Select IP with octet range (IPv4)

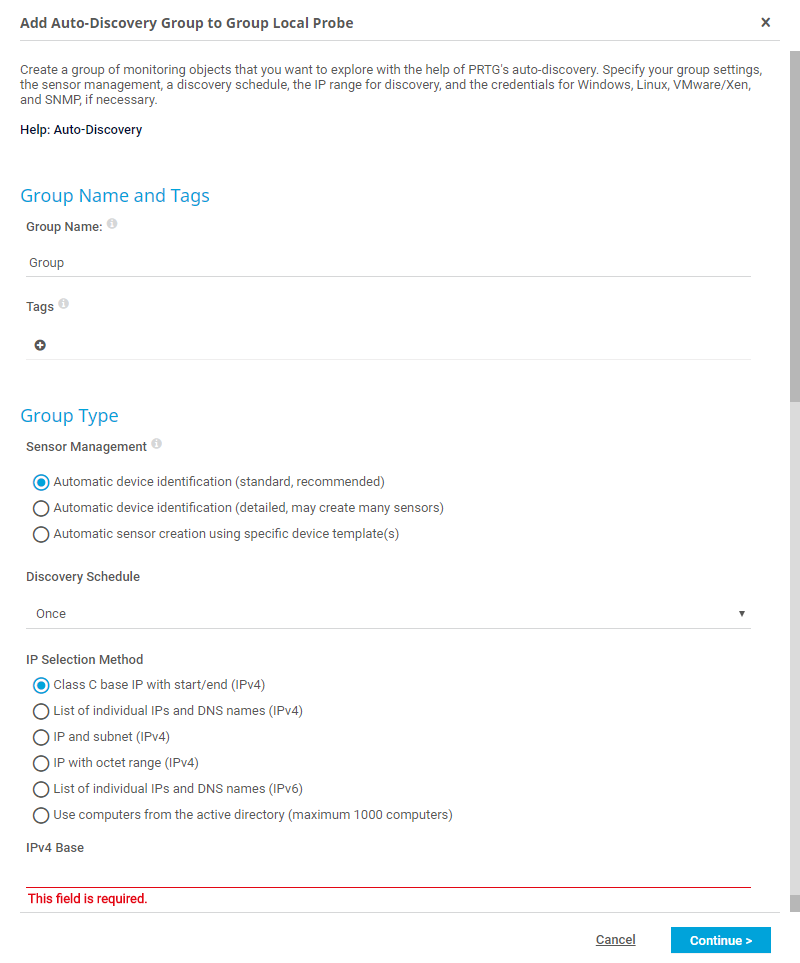click(41, 763)
